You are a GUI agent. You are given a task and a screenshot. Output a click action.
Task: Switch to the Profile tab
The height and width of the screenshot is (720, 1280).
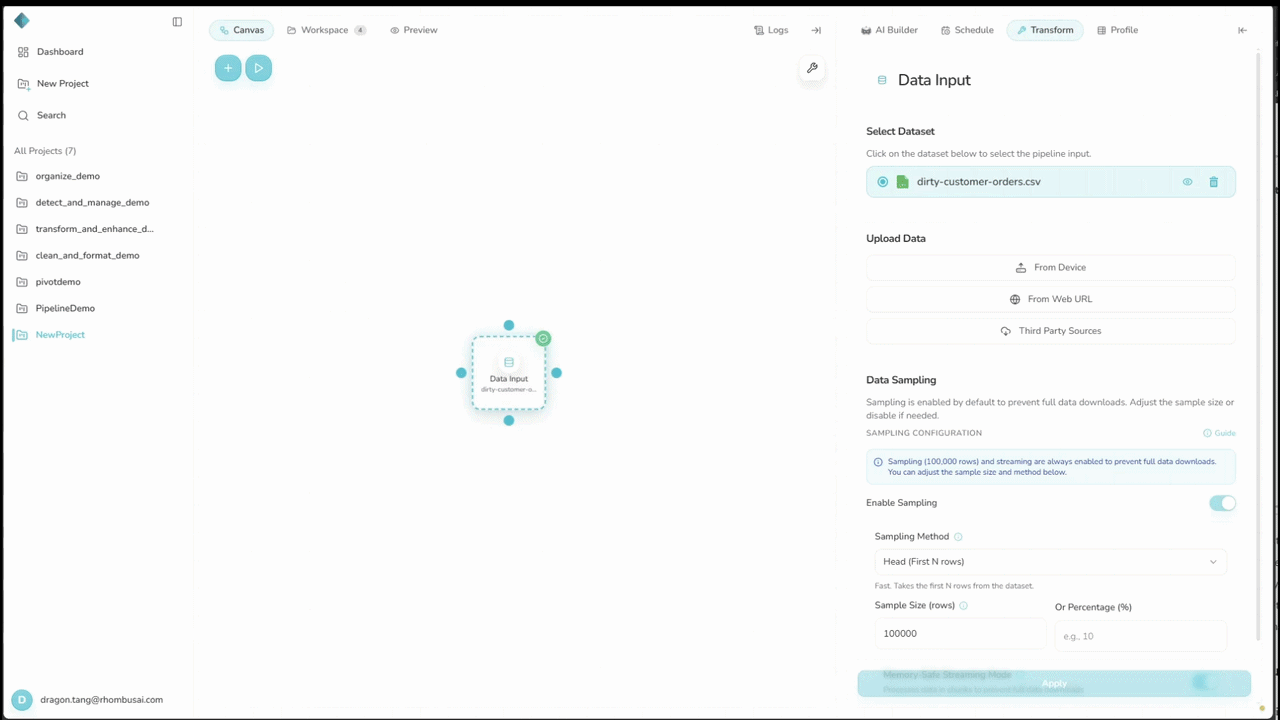pyautogui.click(x=1117, y=30)
